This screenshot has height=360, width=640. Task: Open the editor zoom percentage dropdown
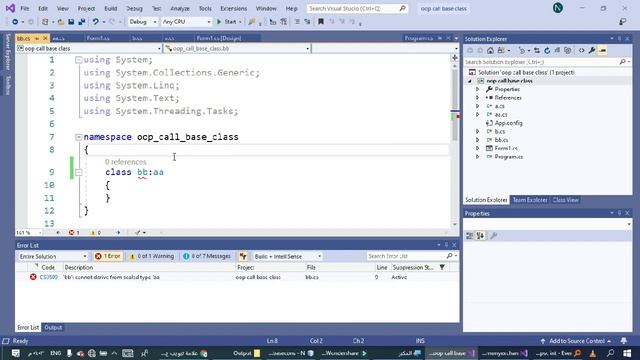tap(29, 233)
